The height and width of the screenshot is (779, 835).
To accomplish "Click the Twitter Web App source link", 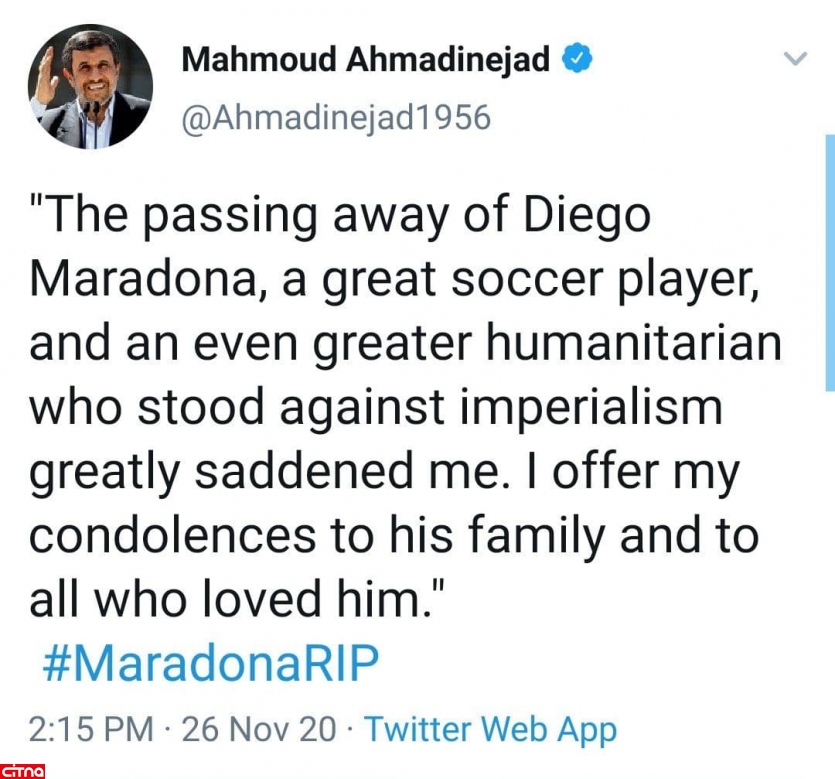I will tap(489, 729).
